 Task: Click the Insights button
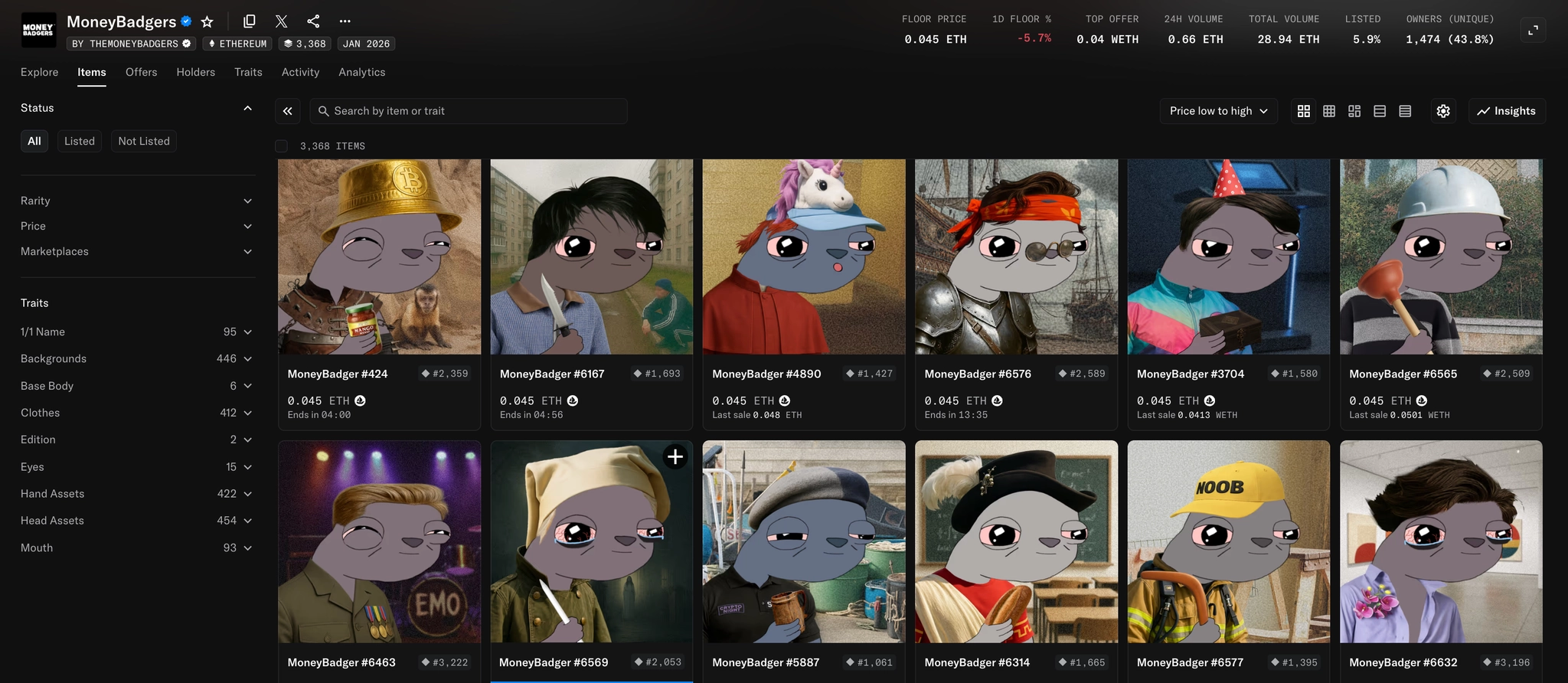(1506, 111)
